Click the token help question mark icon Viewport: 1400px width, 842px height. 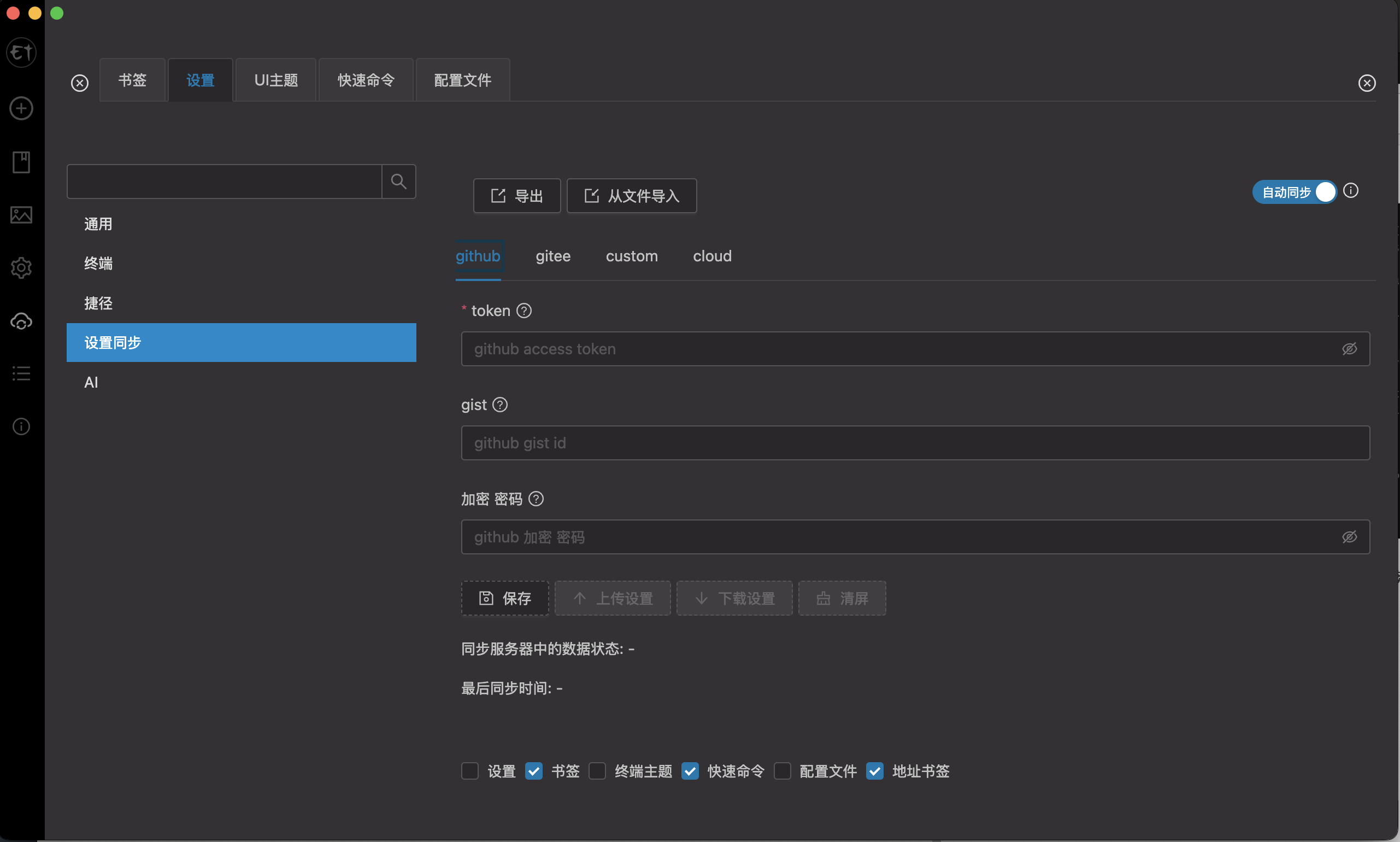[524, 311]
